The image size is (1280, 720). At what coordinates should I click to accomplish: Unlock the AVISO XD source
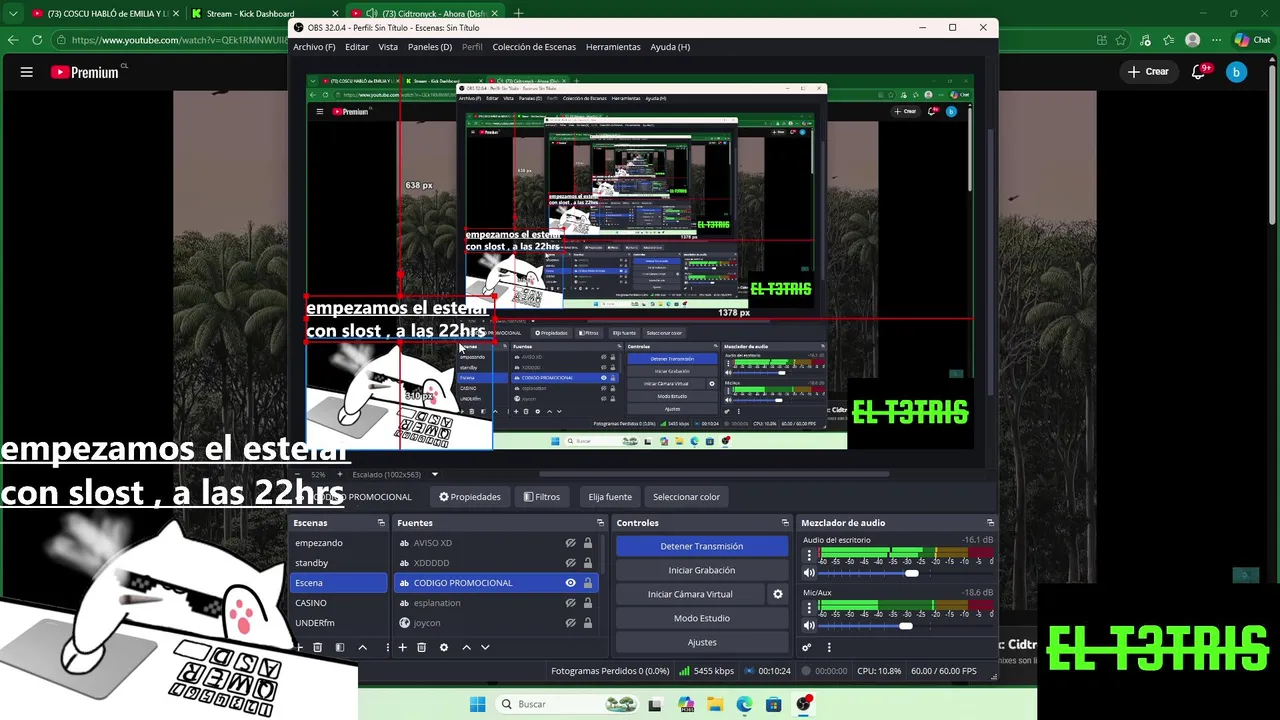588,543
